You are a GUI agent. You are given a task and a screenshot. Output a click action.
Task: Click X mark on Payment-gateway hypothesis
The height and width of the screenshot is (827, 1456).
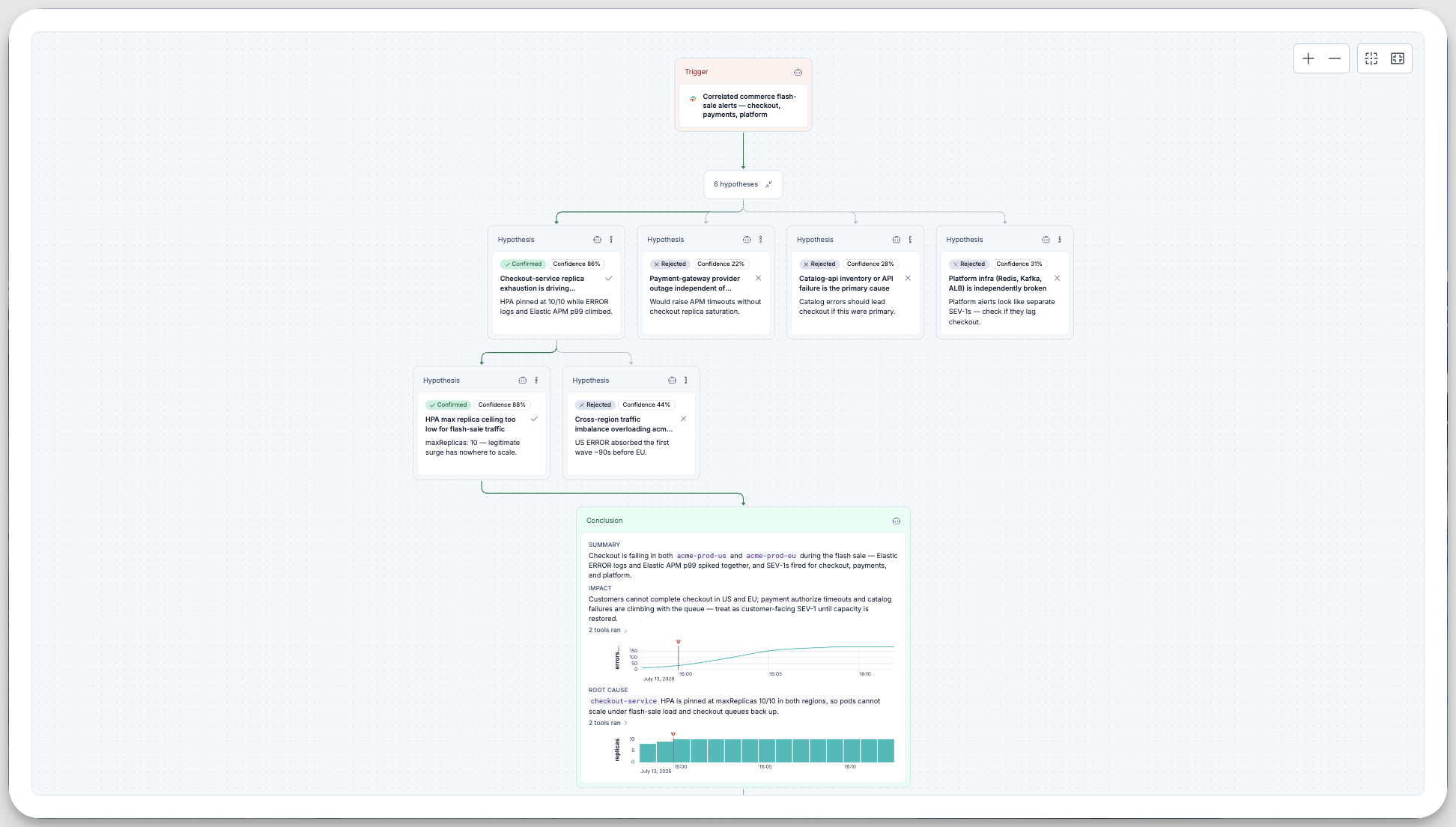(x=758, y=279)
